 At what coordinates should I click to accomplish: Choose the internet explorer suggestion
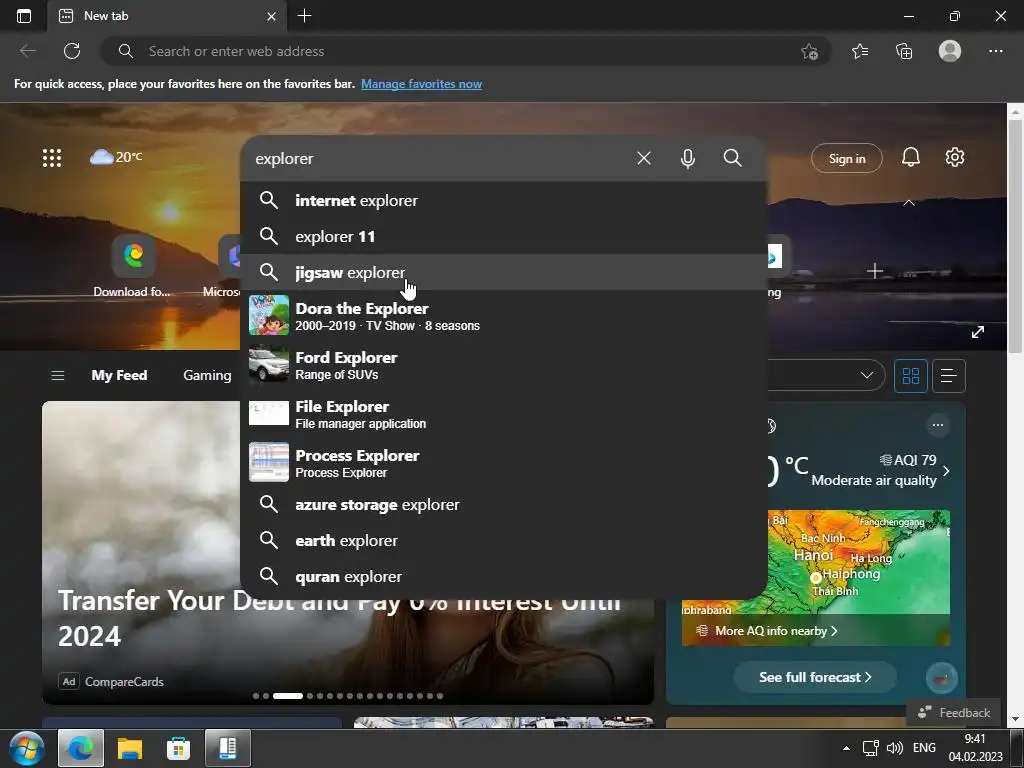click(x=504, y=200)
